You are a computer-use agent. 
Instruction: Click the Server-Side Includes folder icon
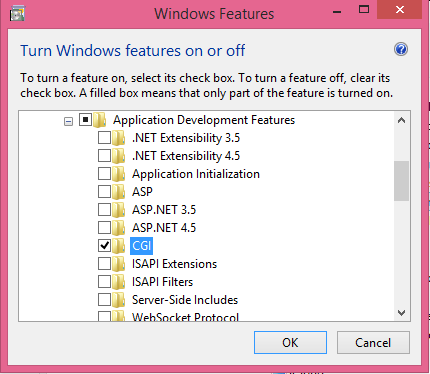pos(118,300)
